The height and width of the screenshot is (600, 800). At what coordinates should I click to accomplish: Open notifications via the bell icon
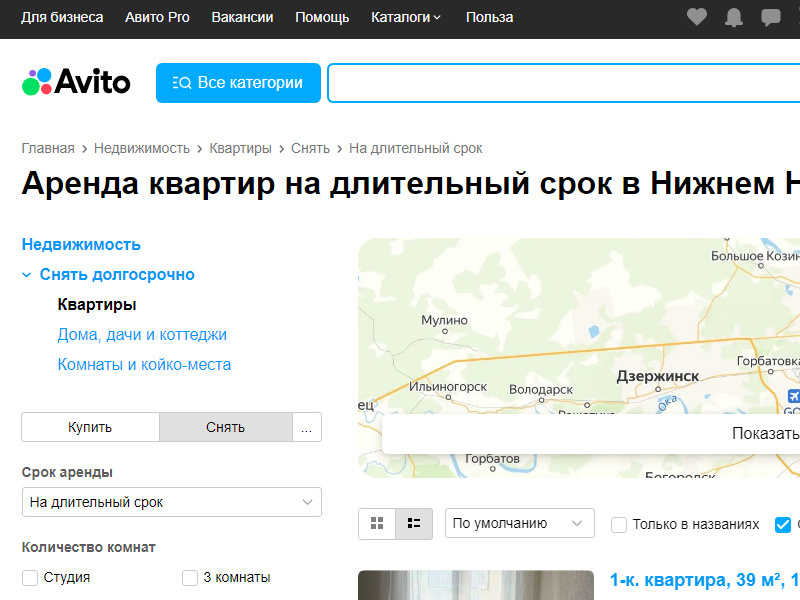[733, 17]
